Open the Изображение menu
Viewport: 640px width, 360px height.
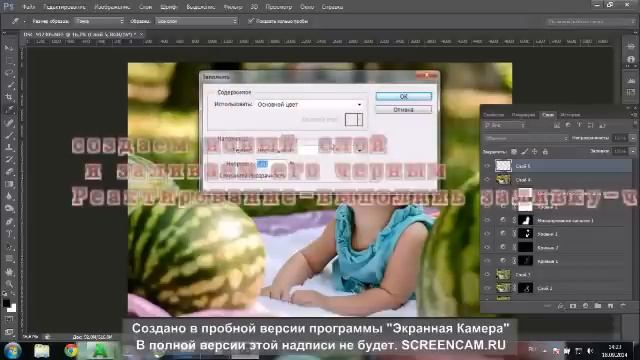click(112, 7)
